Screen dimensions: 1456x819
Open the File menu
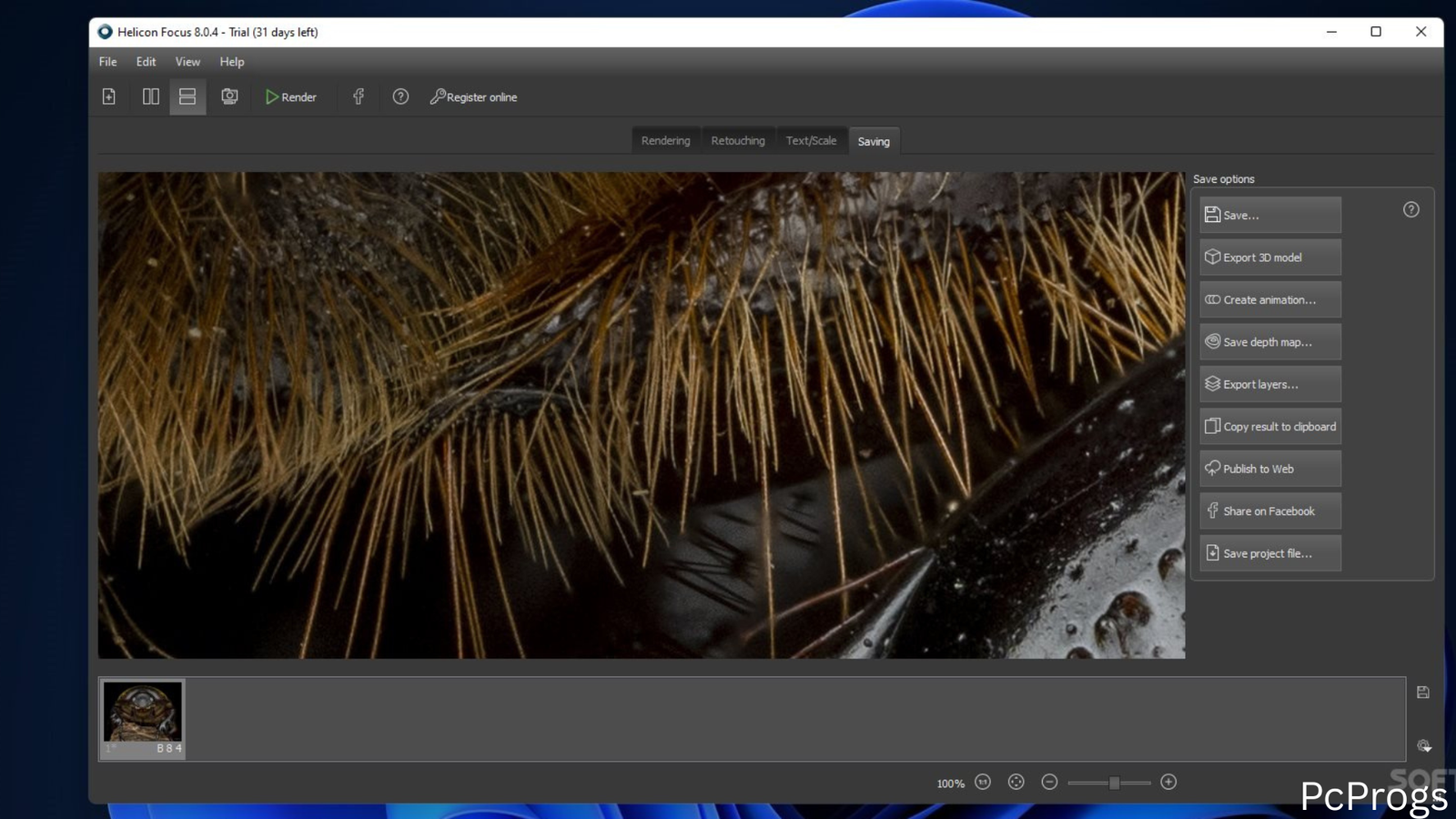click(108, 62)
